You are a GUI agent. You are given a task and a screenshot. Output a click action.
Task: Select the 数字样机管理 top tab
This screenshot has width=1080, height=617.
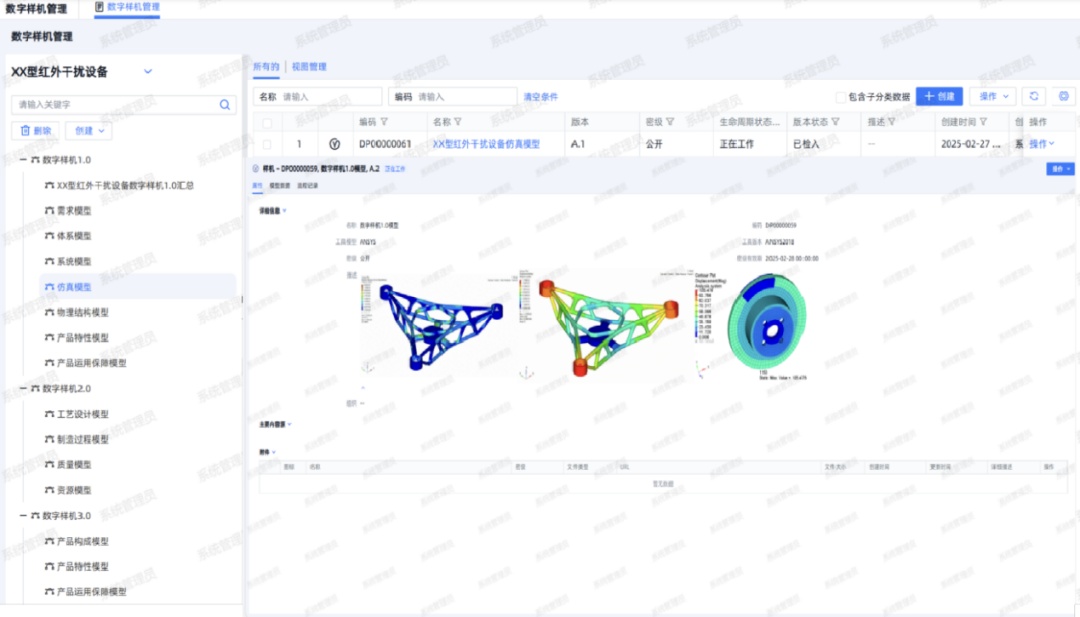click(127, 7)
